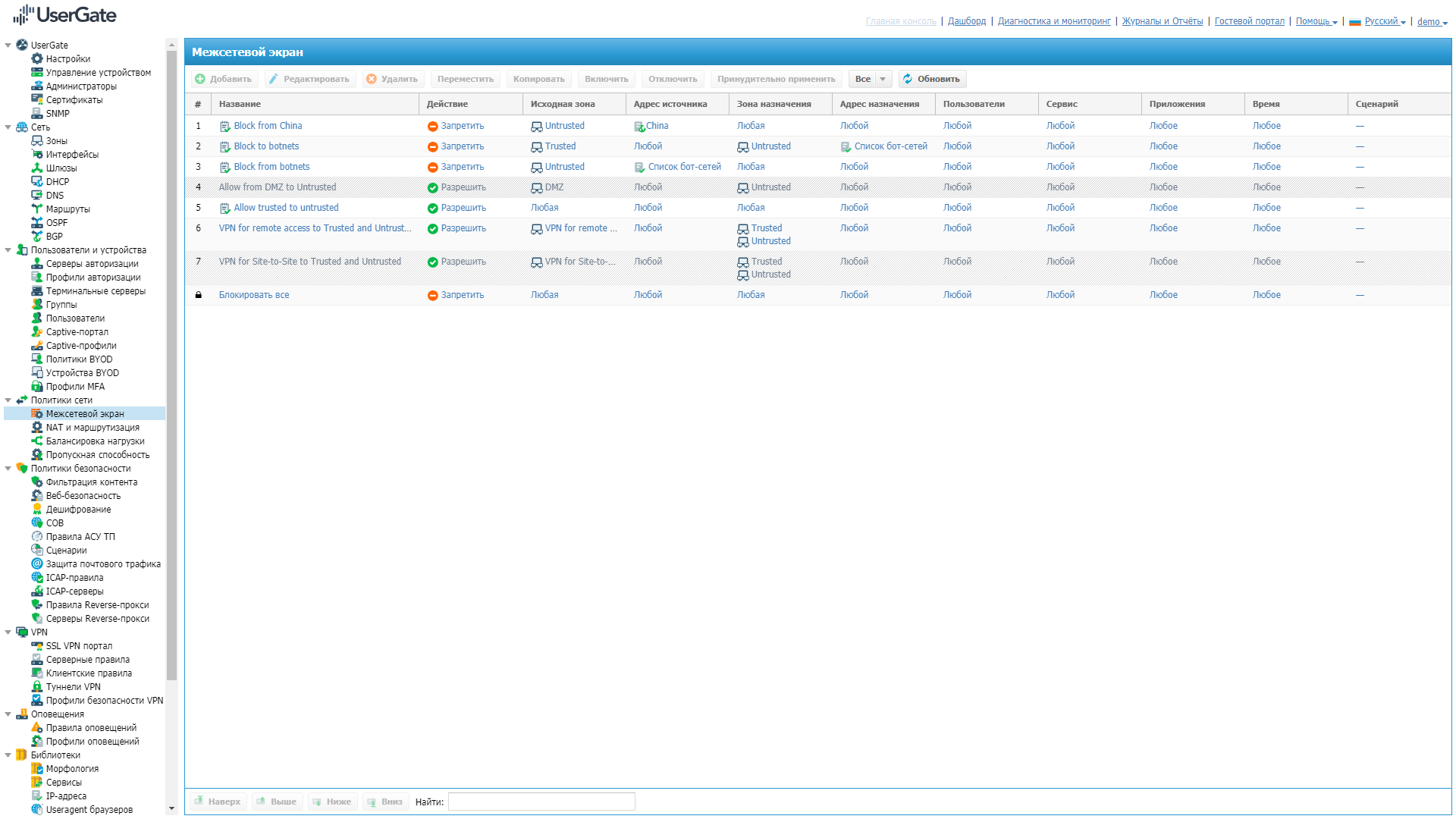Select the NAT и маршрутизация tree item
Viewport: 1456px width, 819px height.
(93, 428)
